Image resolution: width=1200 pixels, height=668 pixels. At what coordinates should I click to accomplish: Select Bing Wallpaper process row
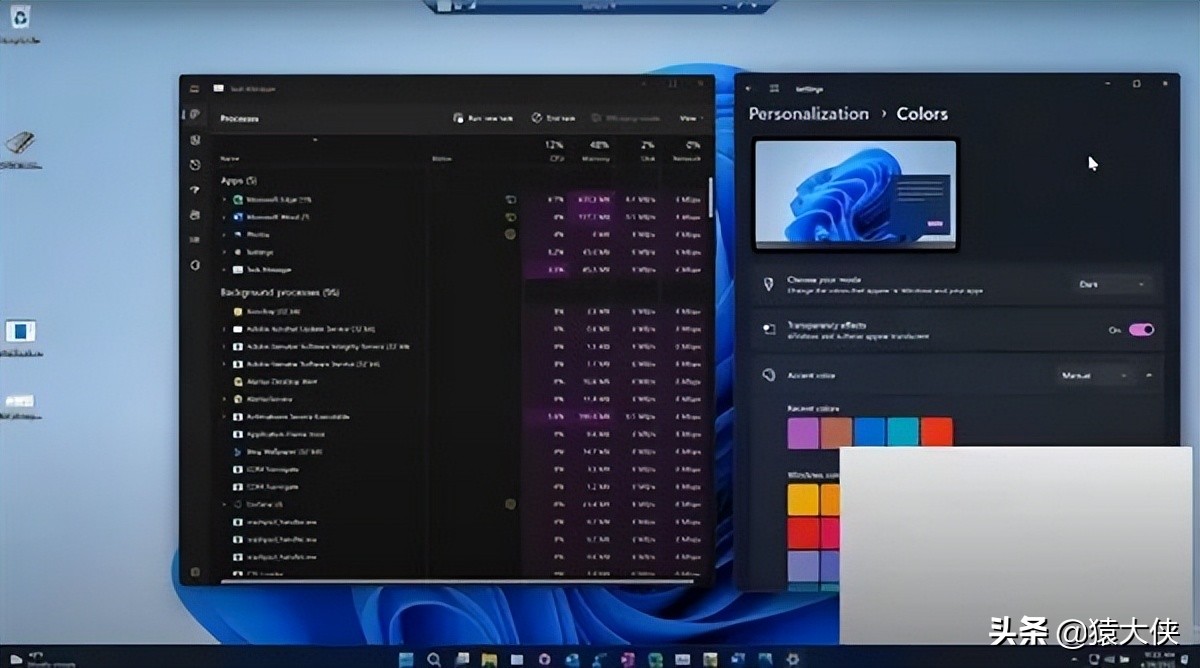coord(462,451)
